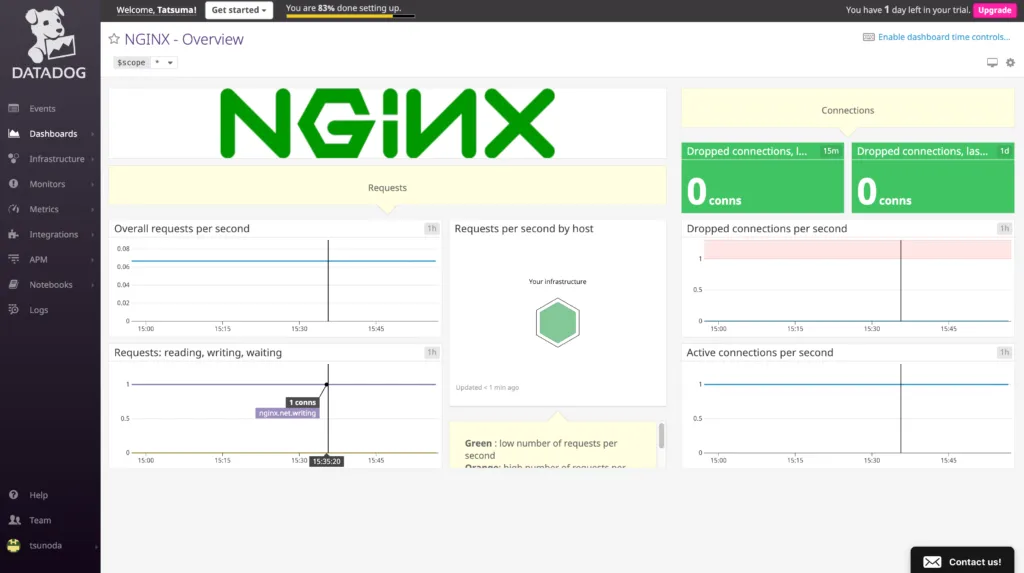Expand the APM submenu arrow
Screen dimensions: 1024x573
pos(92,260)
